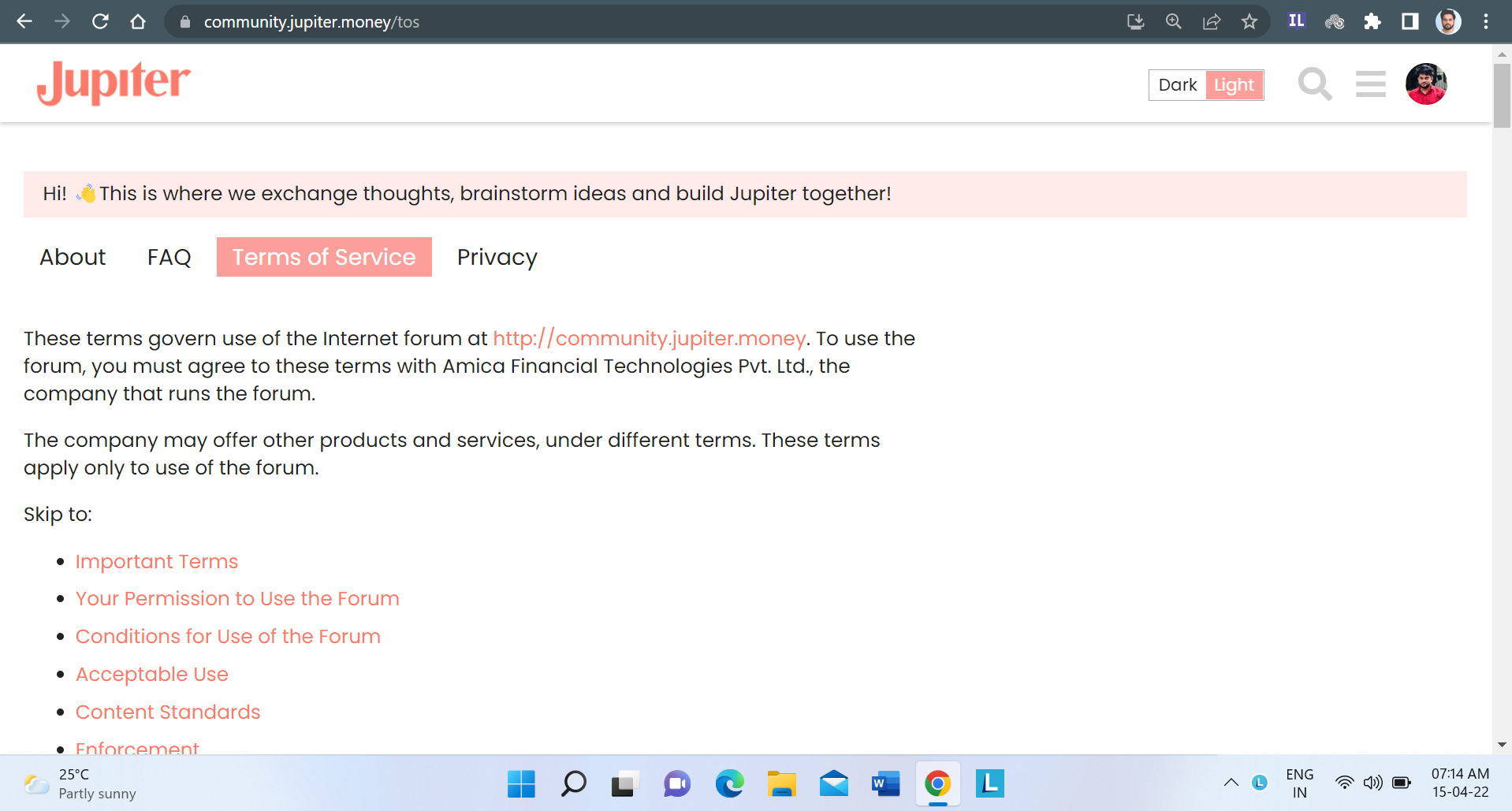The width and height of the screenshot is (1512, 811).
Task: Open the forum search magnifier
Action: point(1315,84)
